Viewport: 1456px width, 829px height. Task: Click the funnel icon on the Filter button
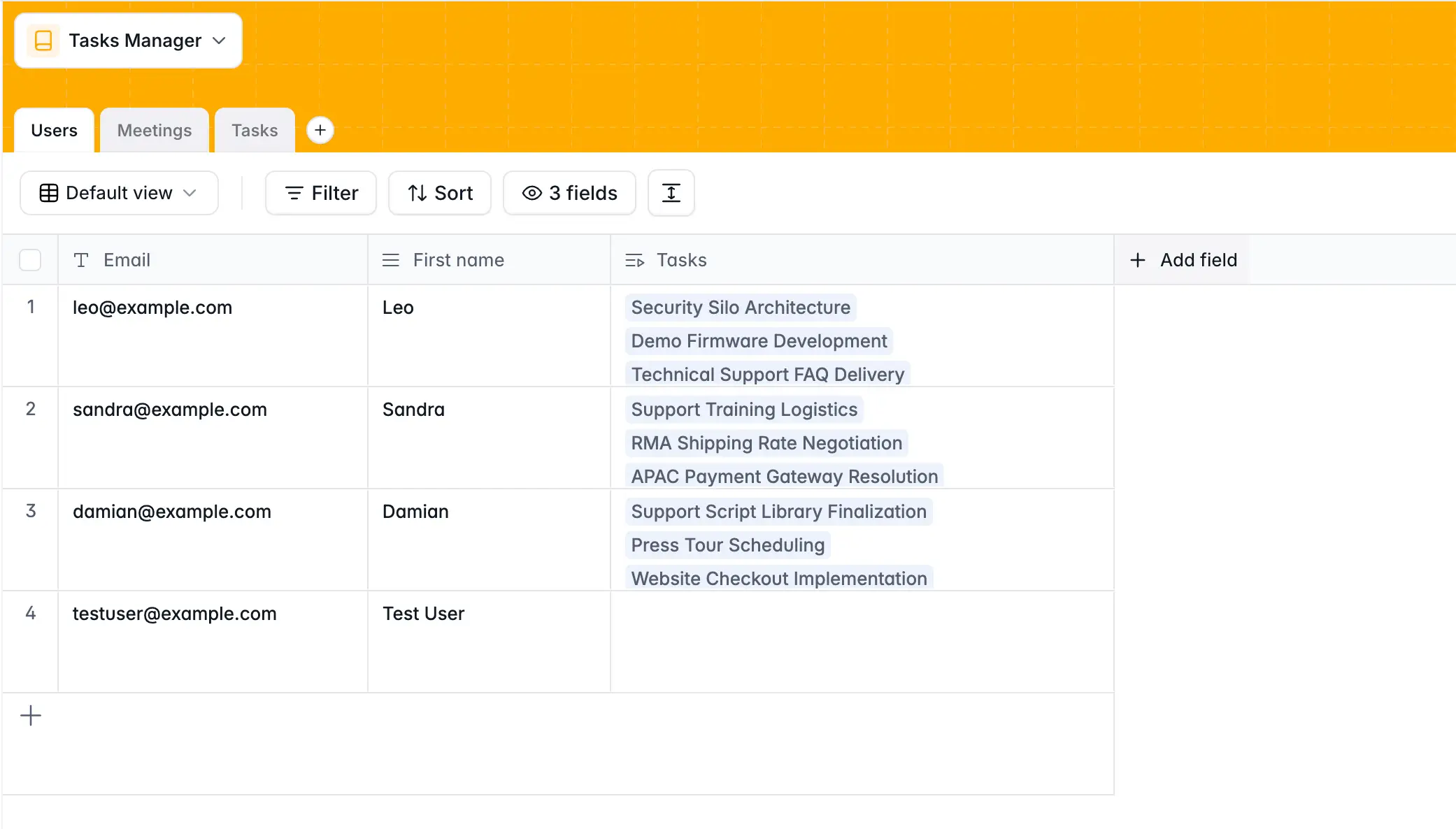coord(294,193)
